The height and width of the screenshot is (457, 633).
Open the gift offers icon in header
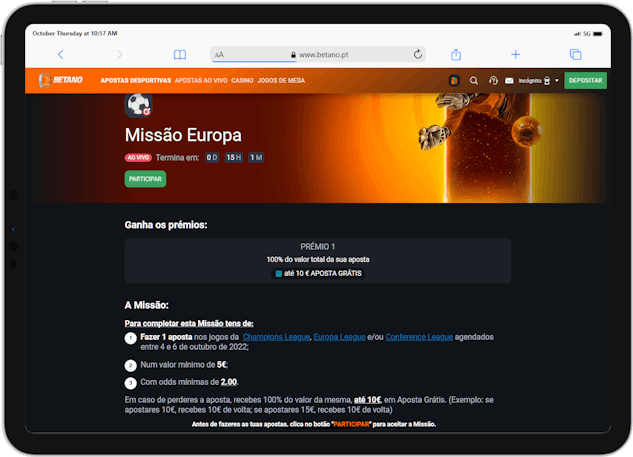tap(454, 80)
